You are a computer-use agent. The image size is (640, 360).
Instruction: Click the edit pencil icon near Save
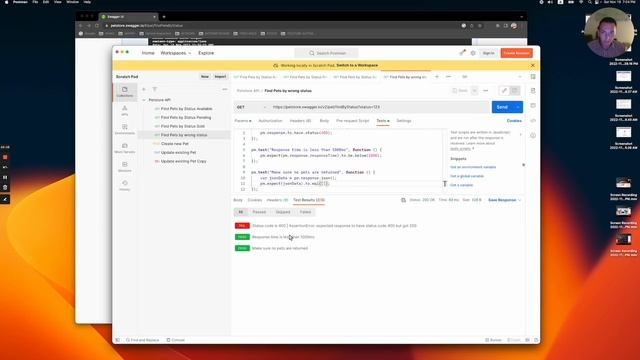click(504, 91)
